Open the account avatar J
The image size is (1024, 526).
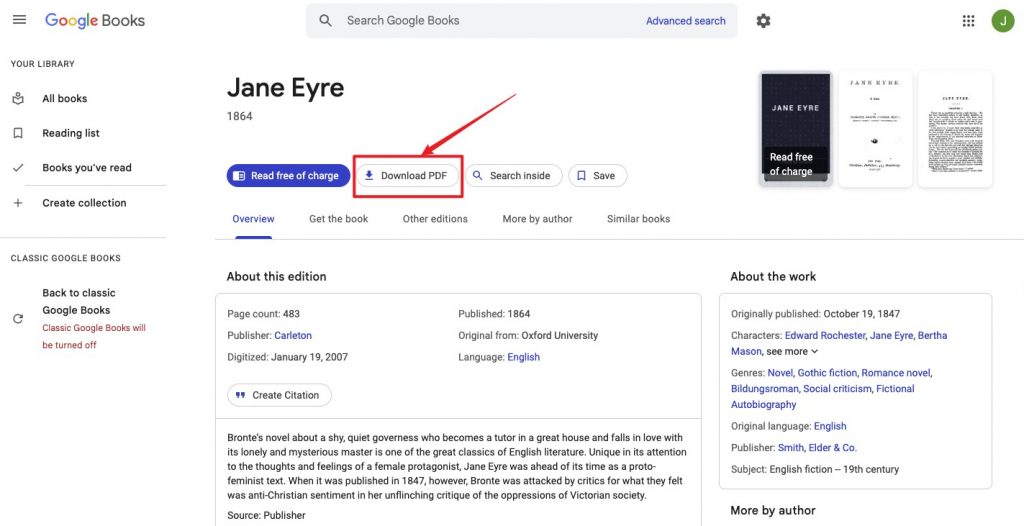tap(1002, 21)
